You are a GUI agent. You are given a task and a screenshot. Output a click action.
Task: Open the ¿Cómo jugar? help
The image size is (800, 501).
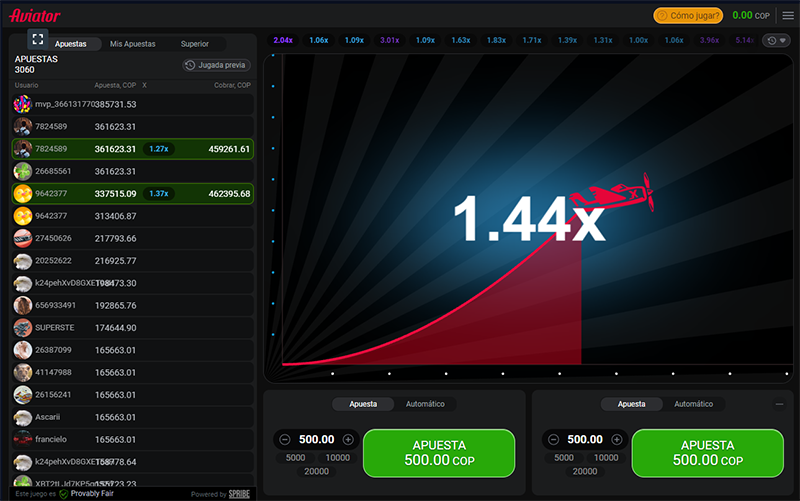pyautogui.click(x=687, y=15)
